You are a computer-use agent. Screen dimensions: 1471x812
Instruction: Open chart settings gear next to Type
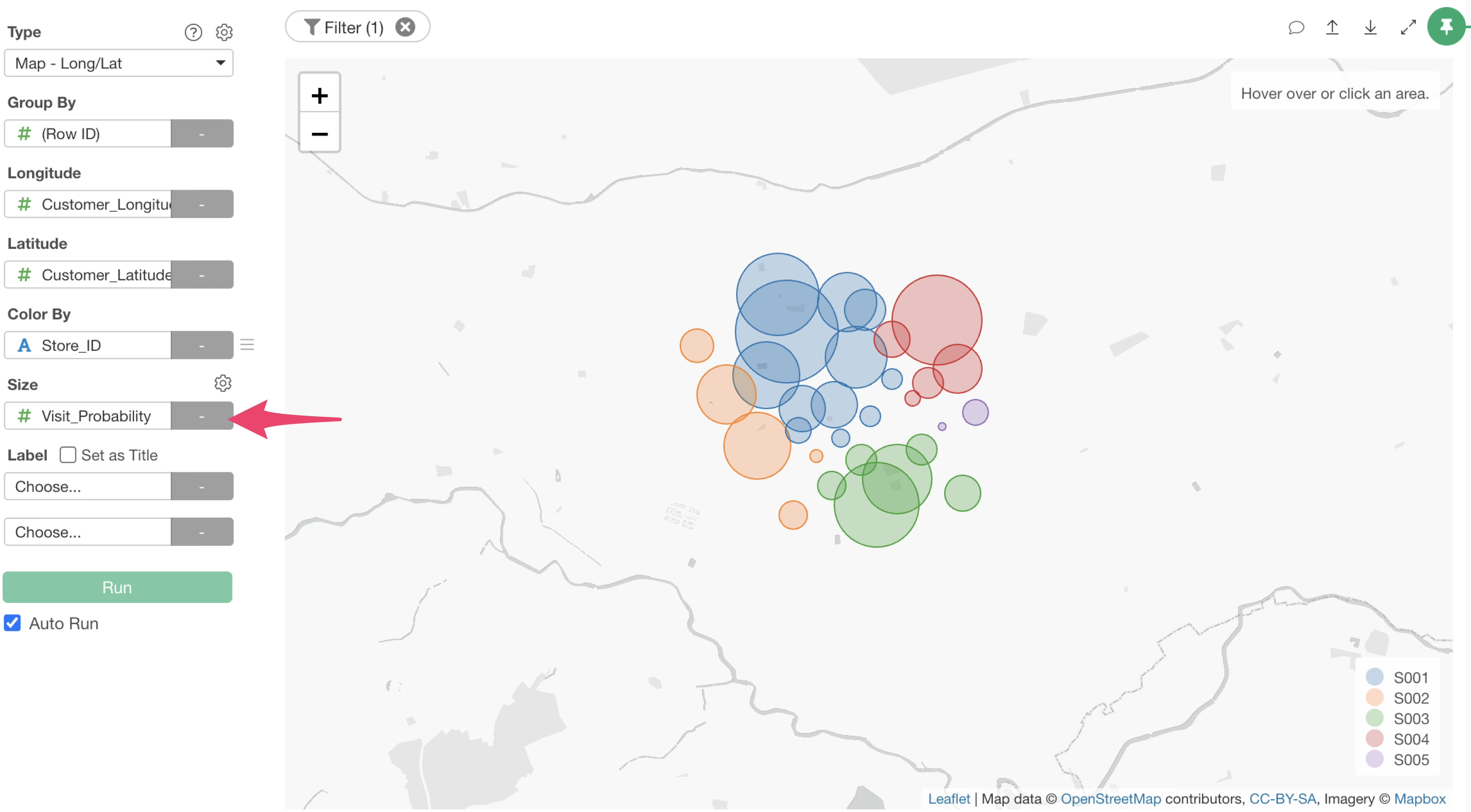224,32
